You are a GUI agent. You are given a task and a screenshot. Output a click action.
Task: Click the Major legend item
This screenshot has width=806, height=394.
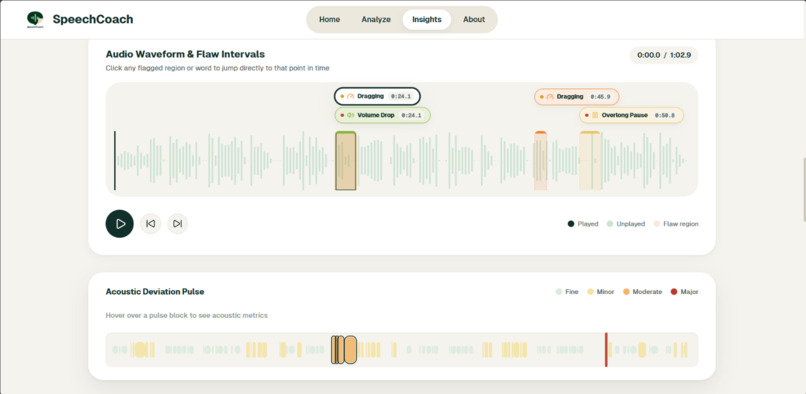pos(685,292)
